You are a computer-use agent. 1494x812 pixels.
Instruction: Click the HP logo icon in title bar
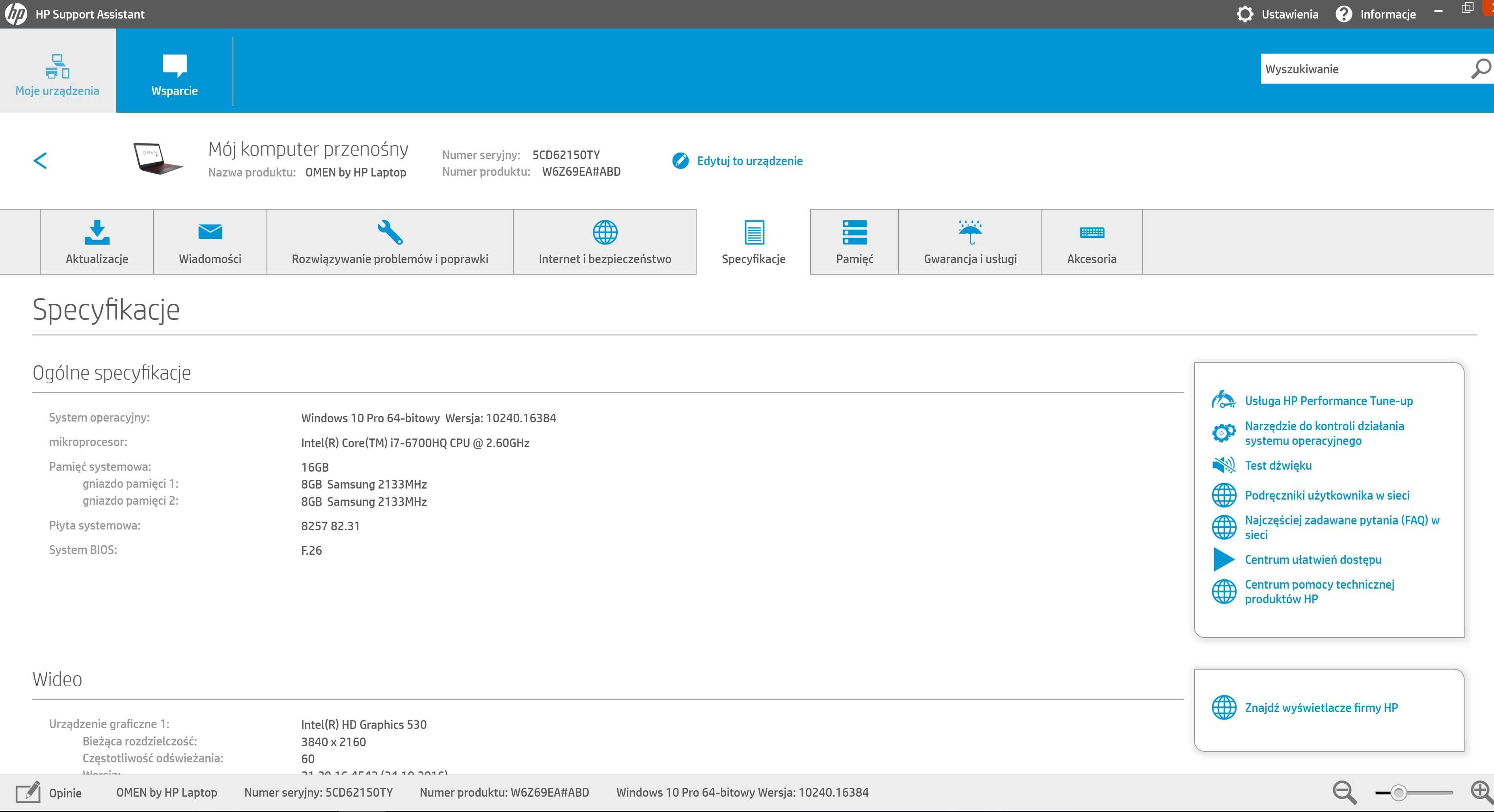16,14
